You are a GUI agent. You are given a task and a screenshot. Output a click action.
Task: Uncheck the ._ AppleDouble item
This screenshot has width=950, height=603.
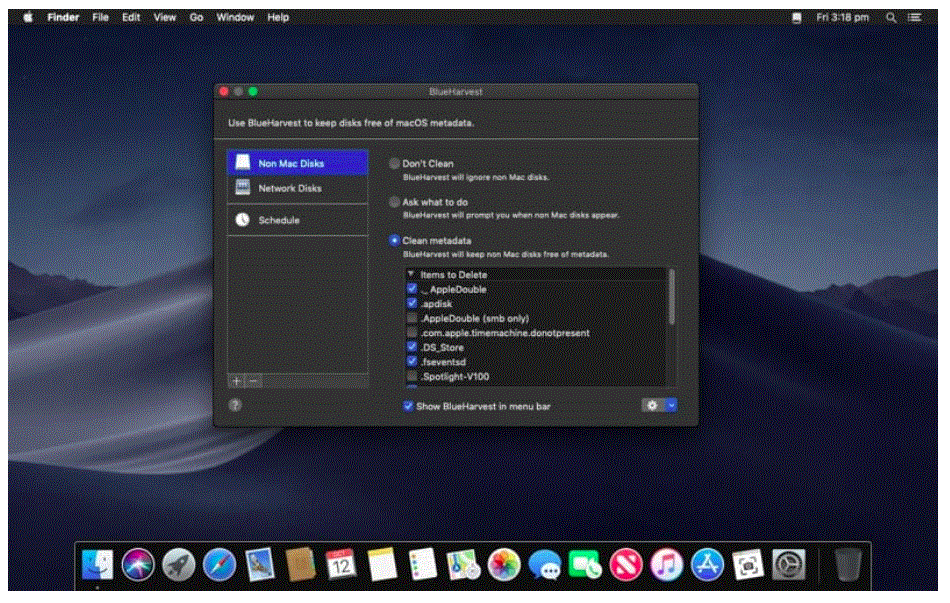click(412, 288)
